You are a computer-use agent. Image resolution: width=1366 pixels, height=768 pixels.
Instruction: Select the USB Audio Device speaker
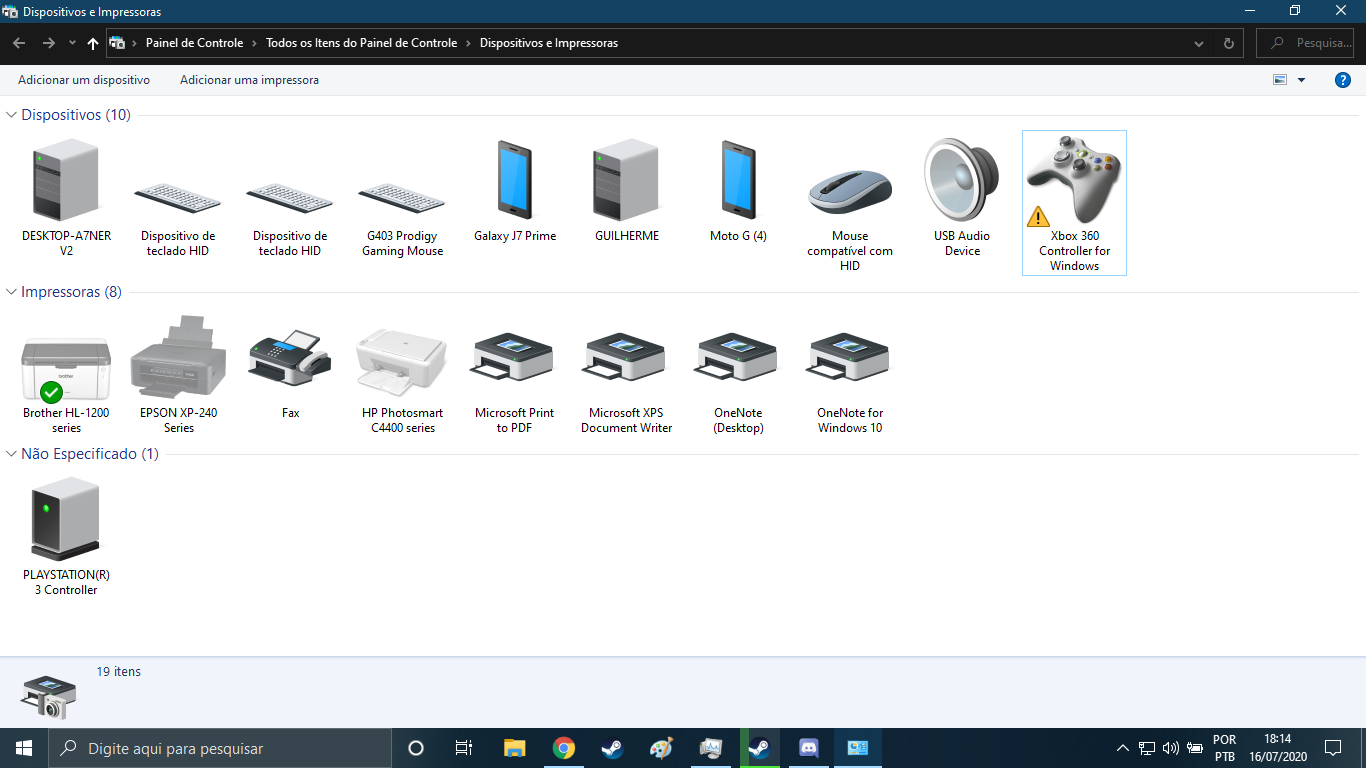click(962, 197)
